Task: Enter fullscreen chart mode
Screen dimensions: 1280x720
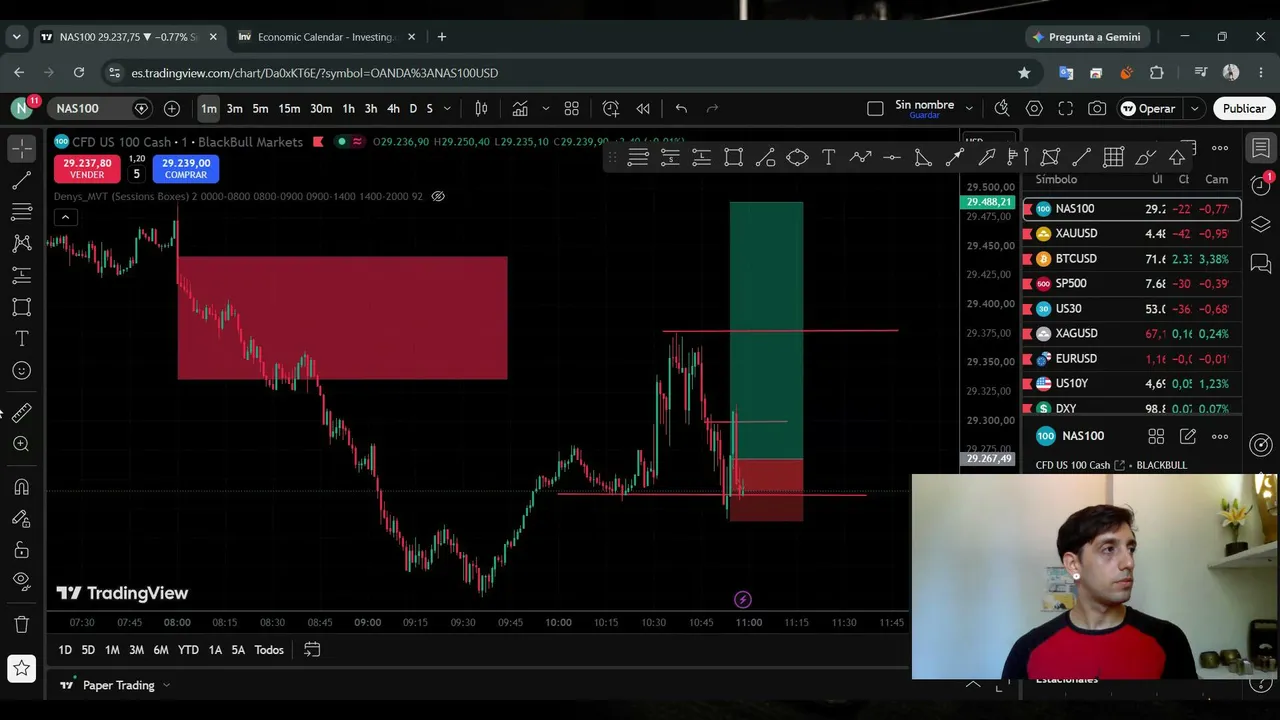Action: (x=1066, y=108)
